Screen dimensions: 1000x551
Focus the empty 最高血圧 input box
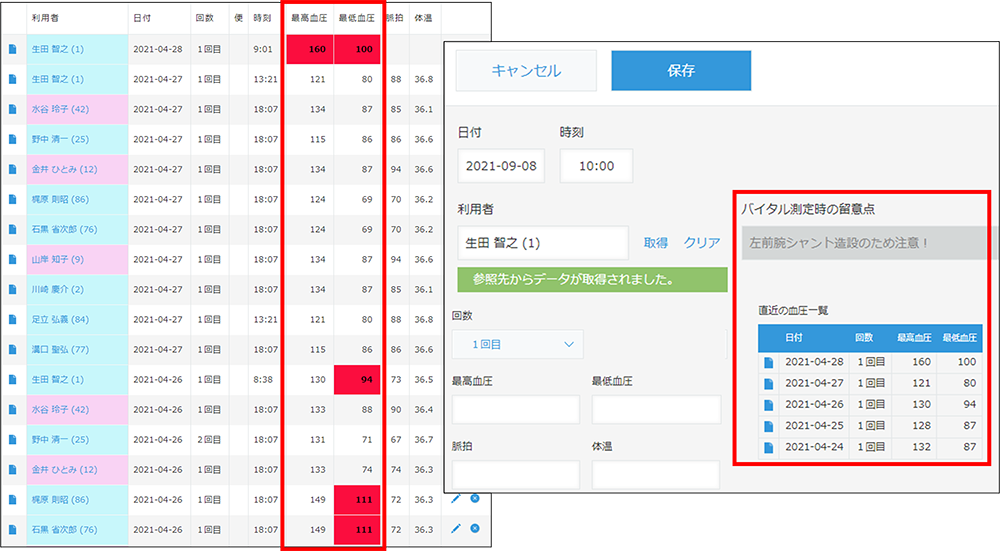click(516, 410)
